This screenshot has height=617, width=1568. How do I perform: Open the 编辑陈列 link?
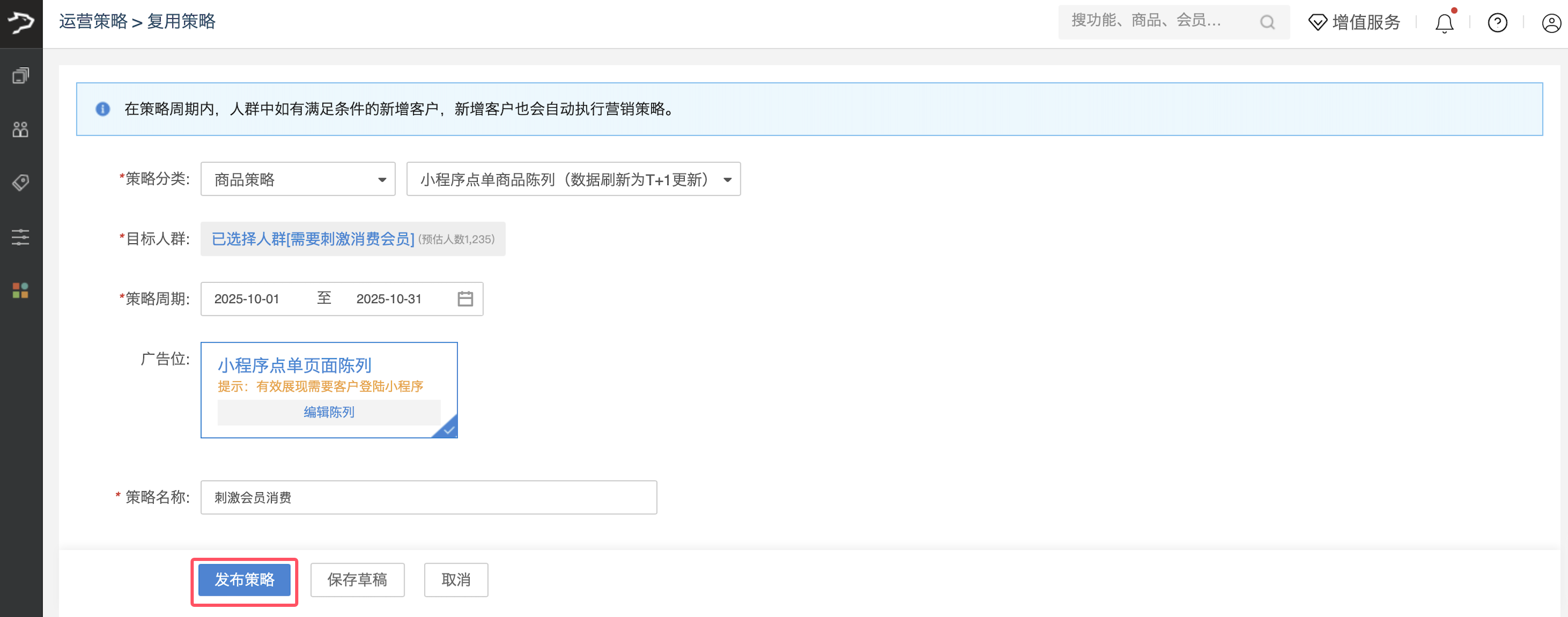pos(329,412)
